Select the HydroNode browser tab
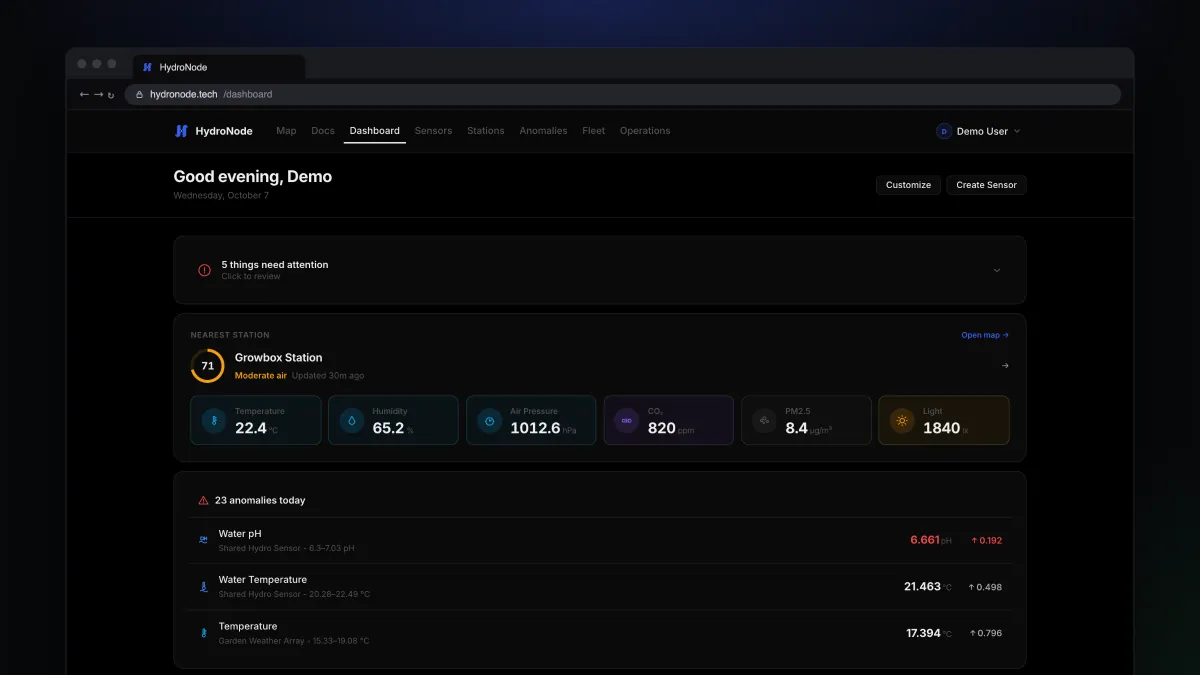 coord(219,67)
